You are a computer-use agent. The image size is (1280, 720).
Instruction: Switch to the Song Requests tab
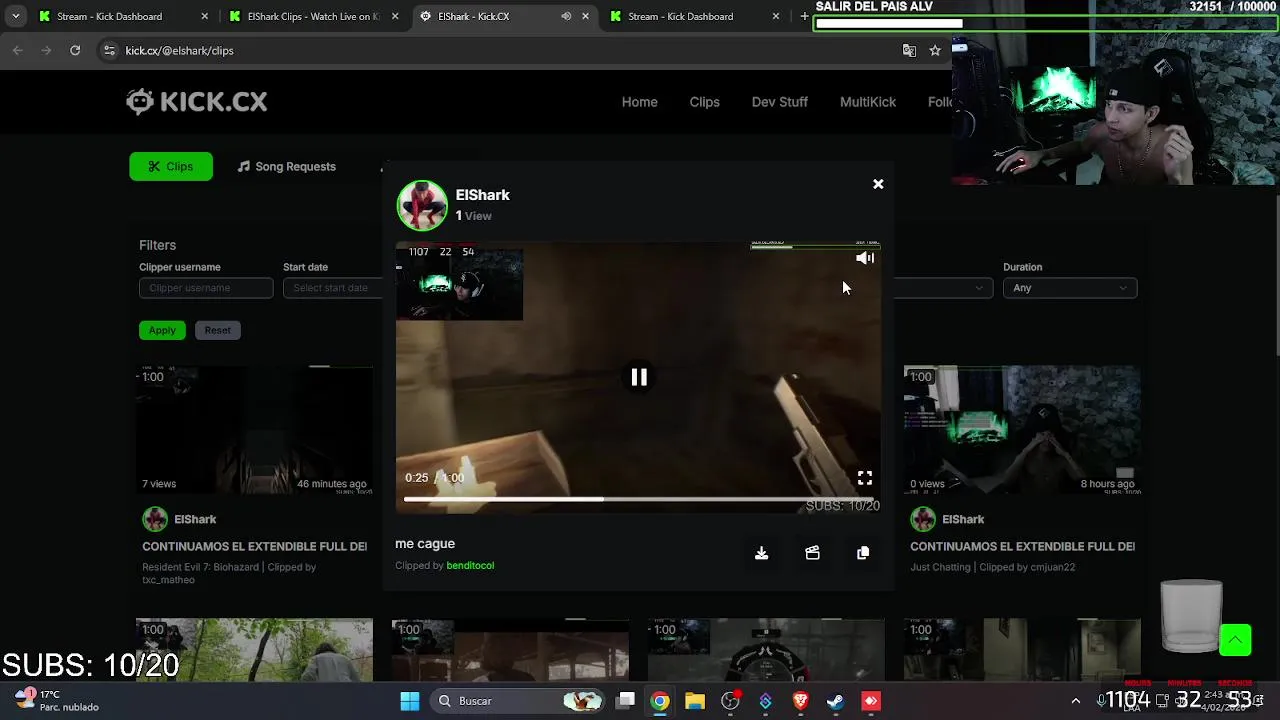point(286,167)
